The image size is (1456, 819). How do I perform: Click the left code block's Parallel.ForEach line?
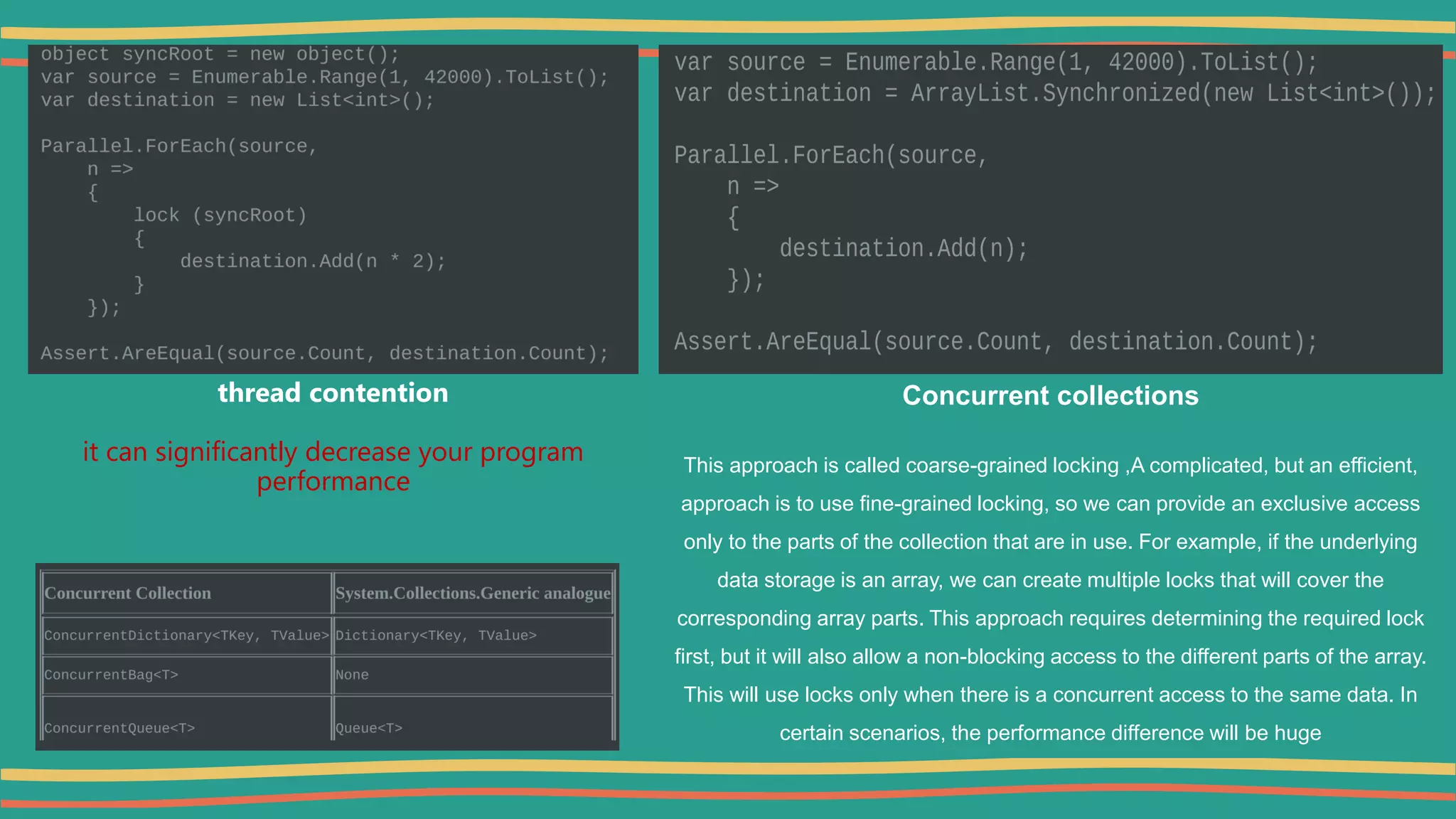[x=179, y=146]
